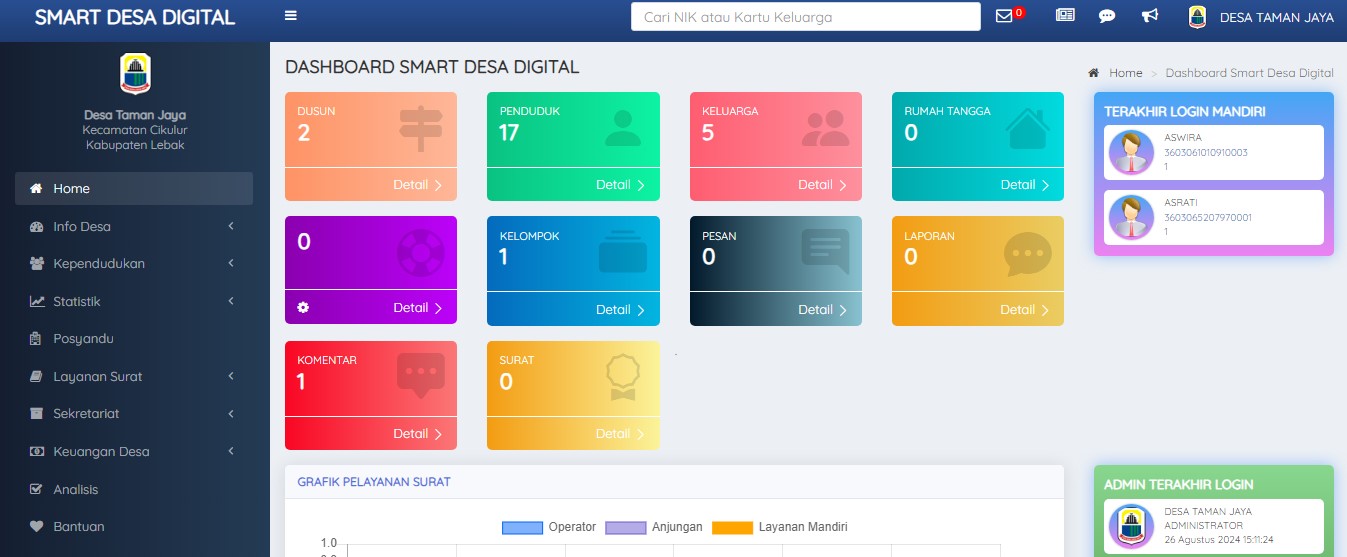Click the NIK search input field
Viewport: 1347px width, 557px height.
tap(805, 17)
